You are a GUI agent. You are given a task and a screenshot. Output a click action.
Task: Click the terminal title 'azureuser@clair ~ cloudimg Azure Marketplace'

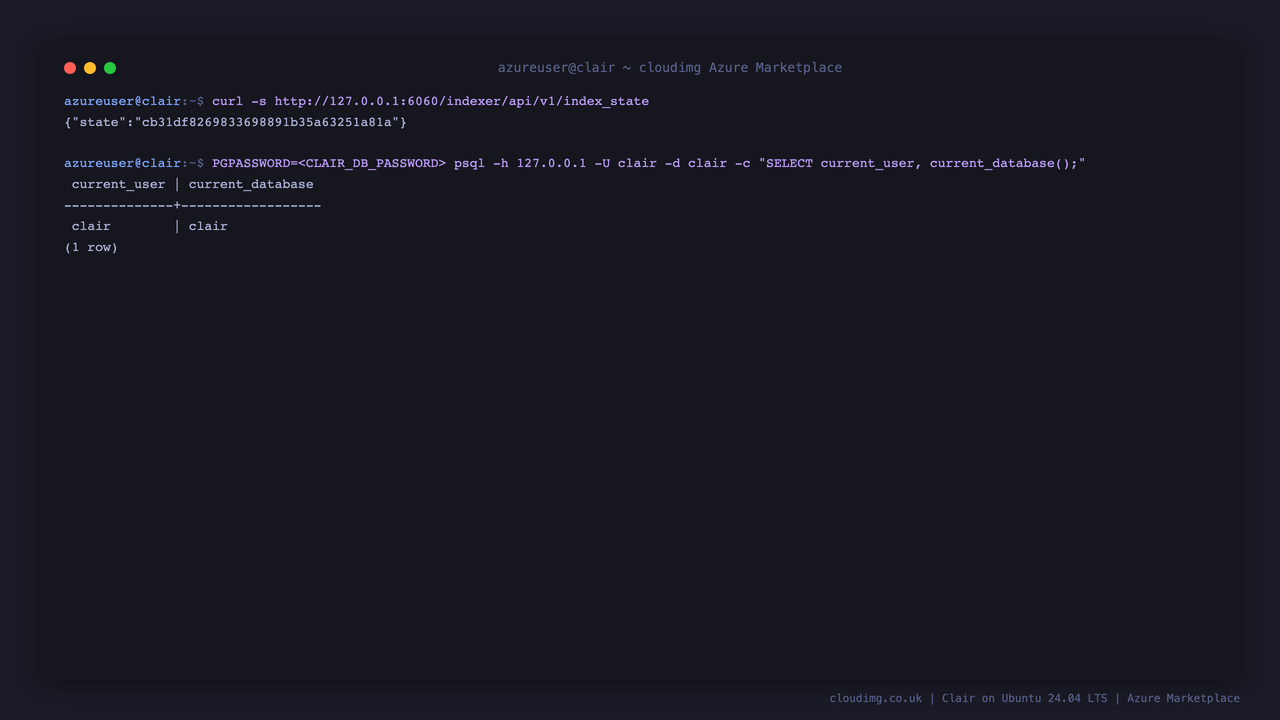coord(670,68)
